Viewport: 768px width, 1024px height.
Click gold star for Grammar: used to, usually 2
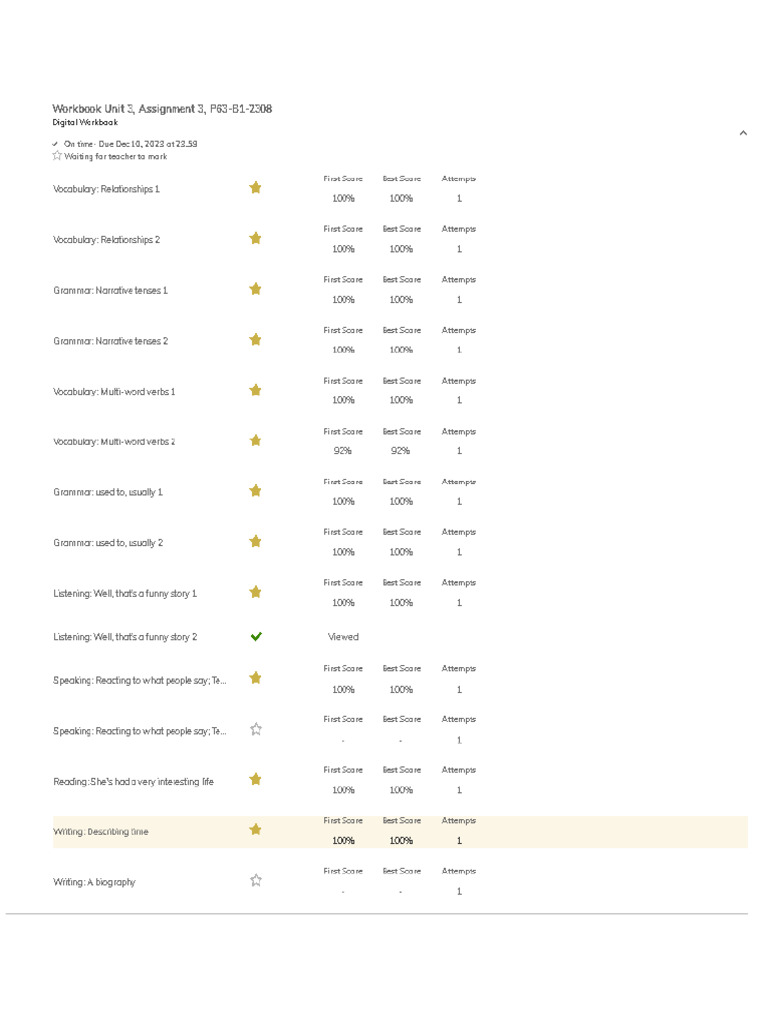(x=255, y=541)
